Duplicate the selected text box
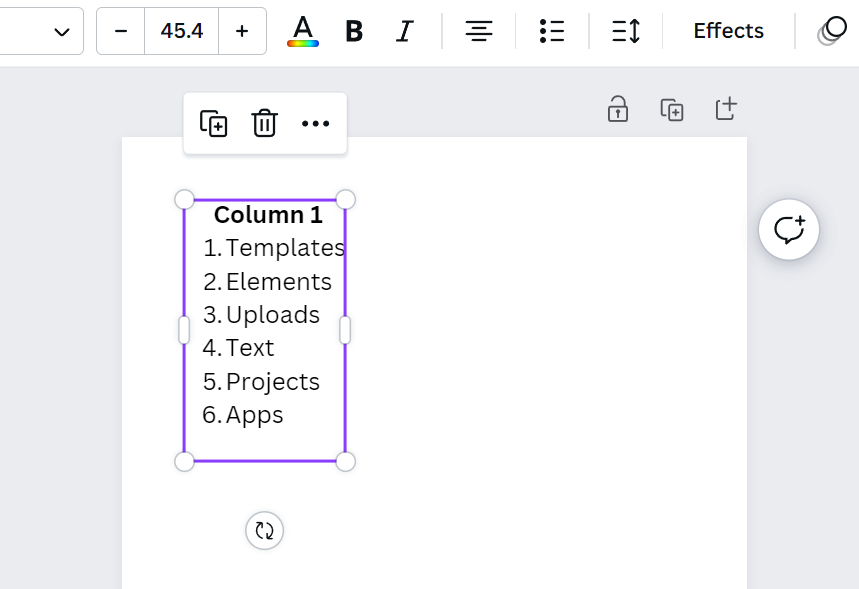This screenshot has height=589, width=859. [x=214, y=124]
